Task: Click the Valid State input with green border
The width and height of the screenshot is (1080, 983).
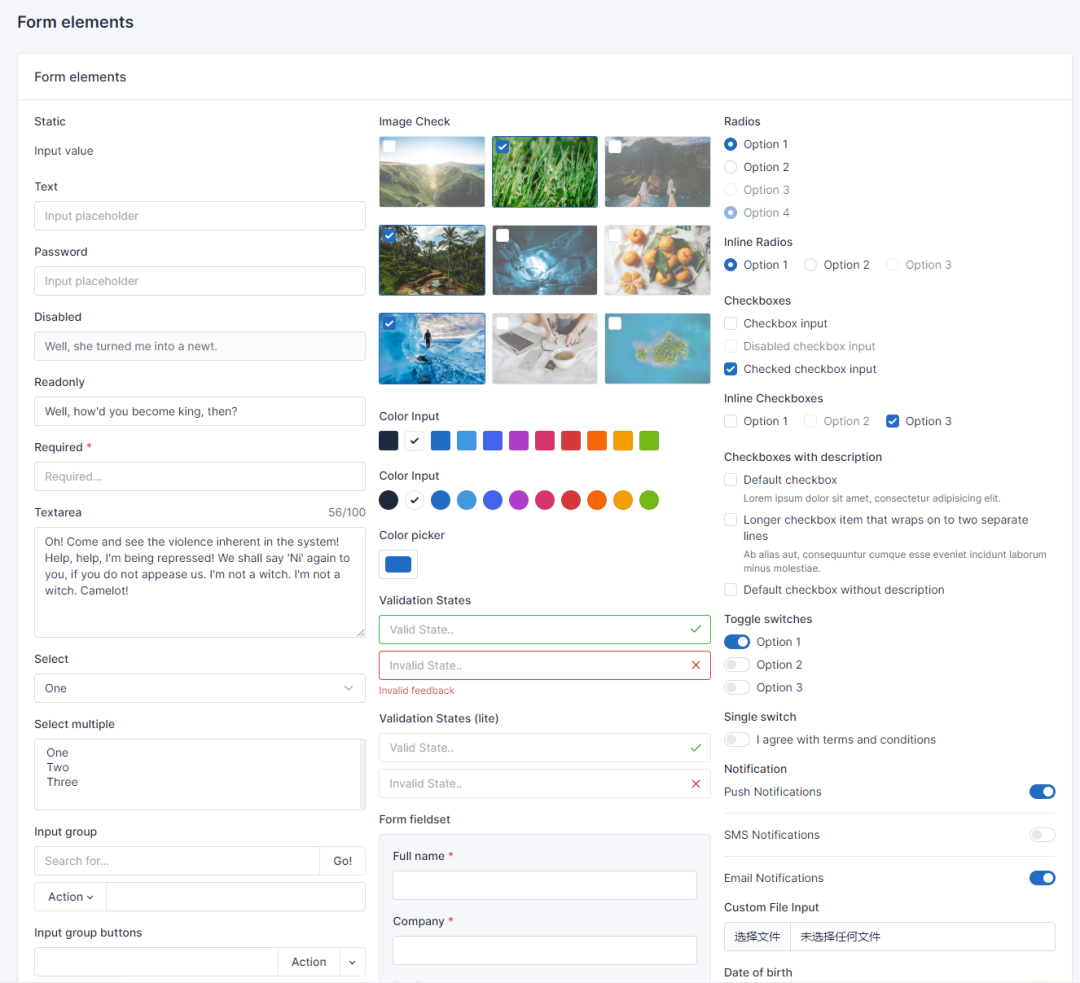Action: (x=545, y=629)
